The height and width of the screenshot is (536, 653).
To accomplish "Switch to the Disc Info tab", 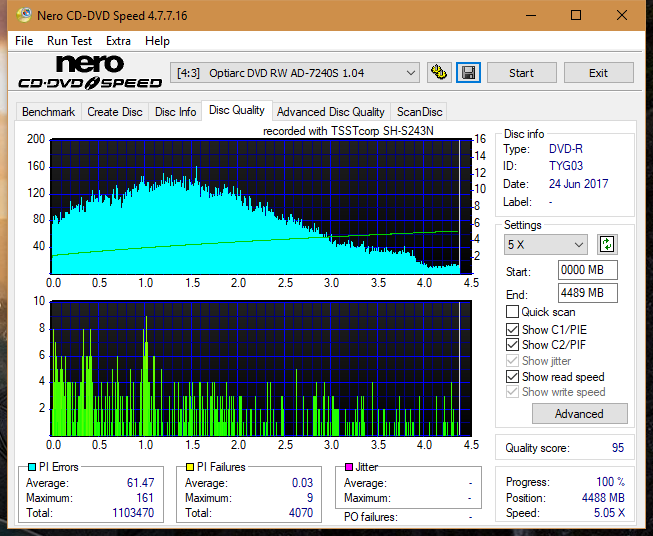I will 175,112.
